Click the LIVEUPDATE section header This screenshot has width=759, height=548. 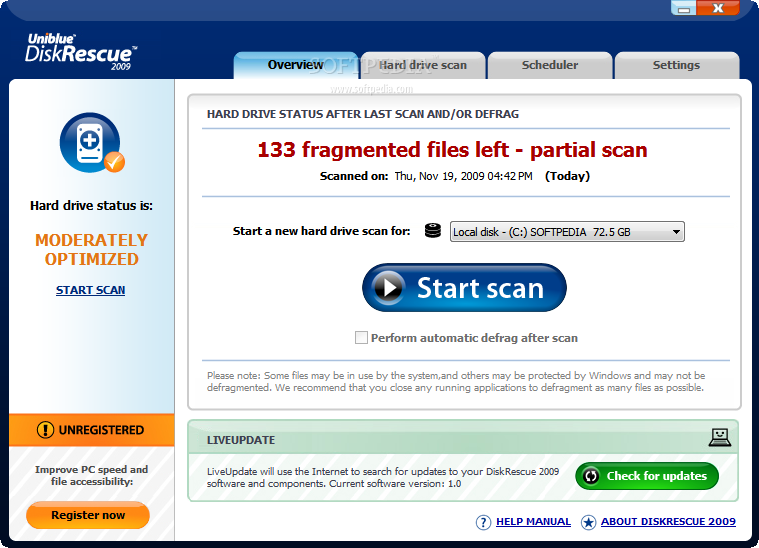241,440
